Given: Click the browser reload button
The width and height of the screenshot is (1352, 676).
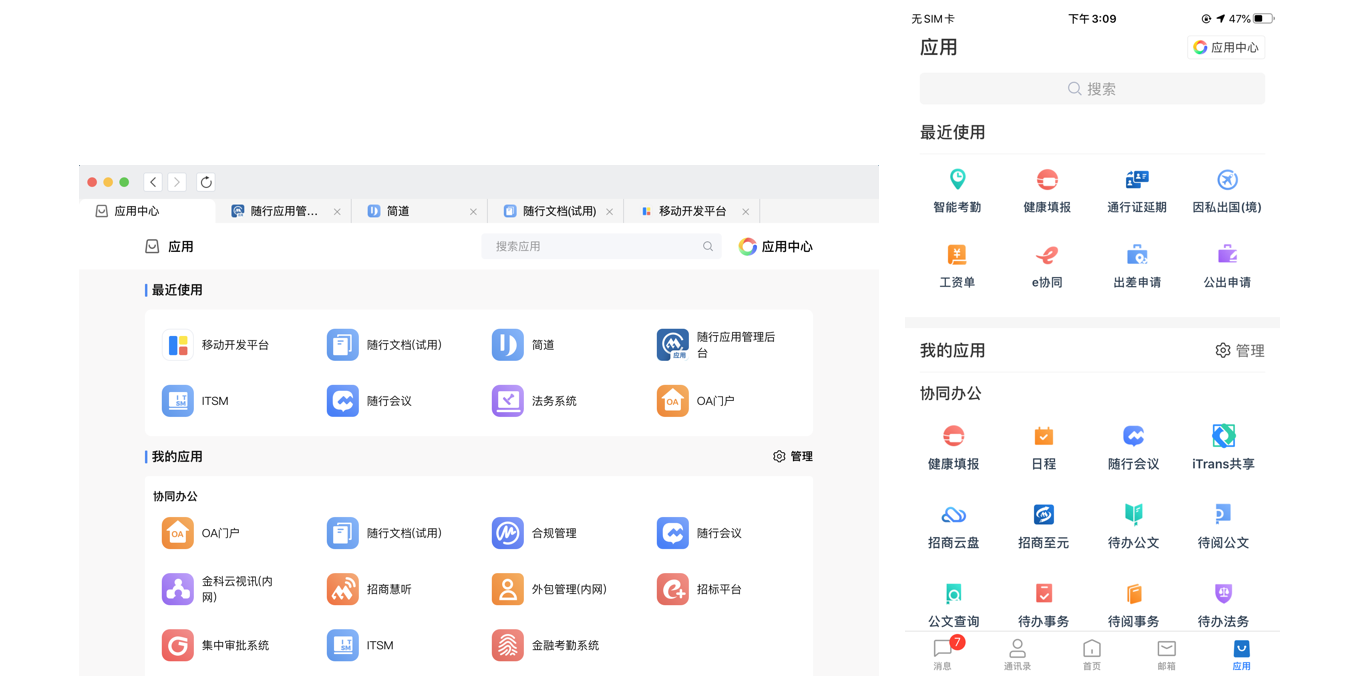Looking at the screenshot, I should point(206,182).
